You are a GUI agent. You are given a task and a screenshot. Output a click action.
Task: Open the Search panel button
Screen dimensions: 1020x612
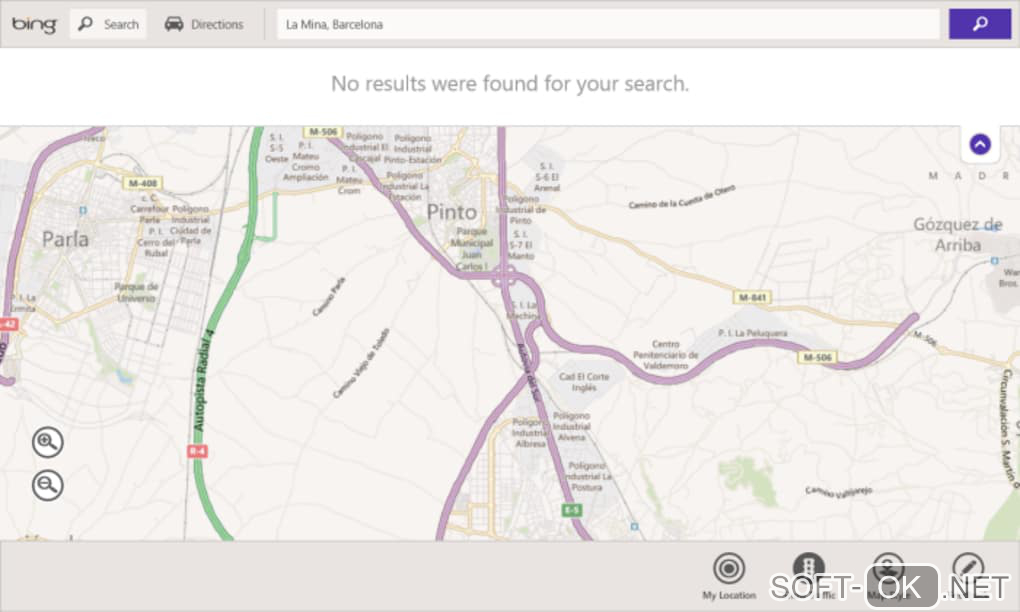coord(108,25)
